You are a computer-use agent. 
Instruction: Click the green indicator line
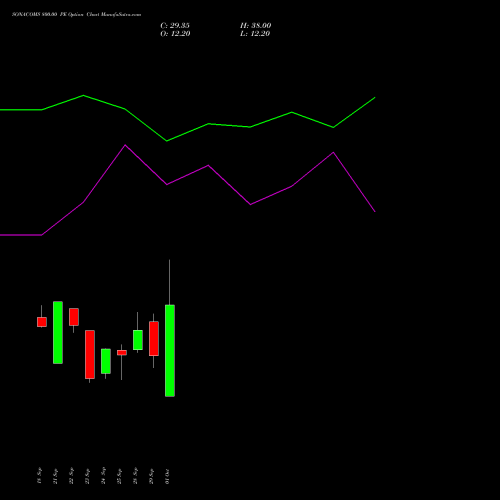coord(187,118)
